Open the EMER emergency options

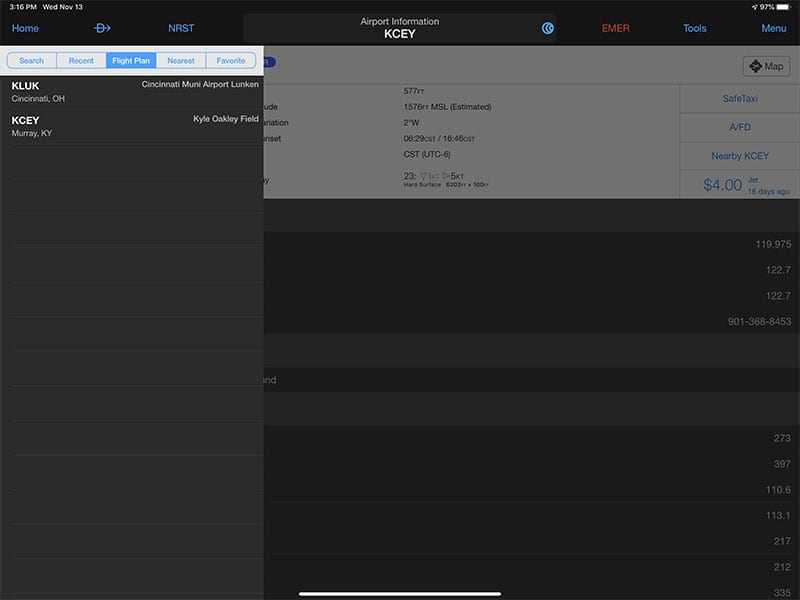tap(615, 28)
